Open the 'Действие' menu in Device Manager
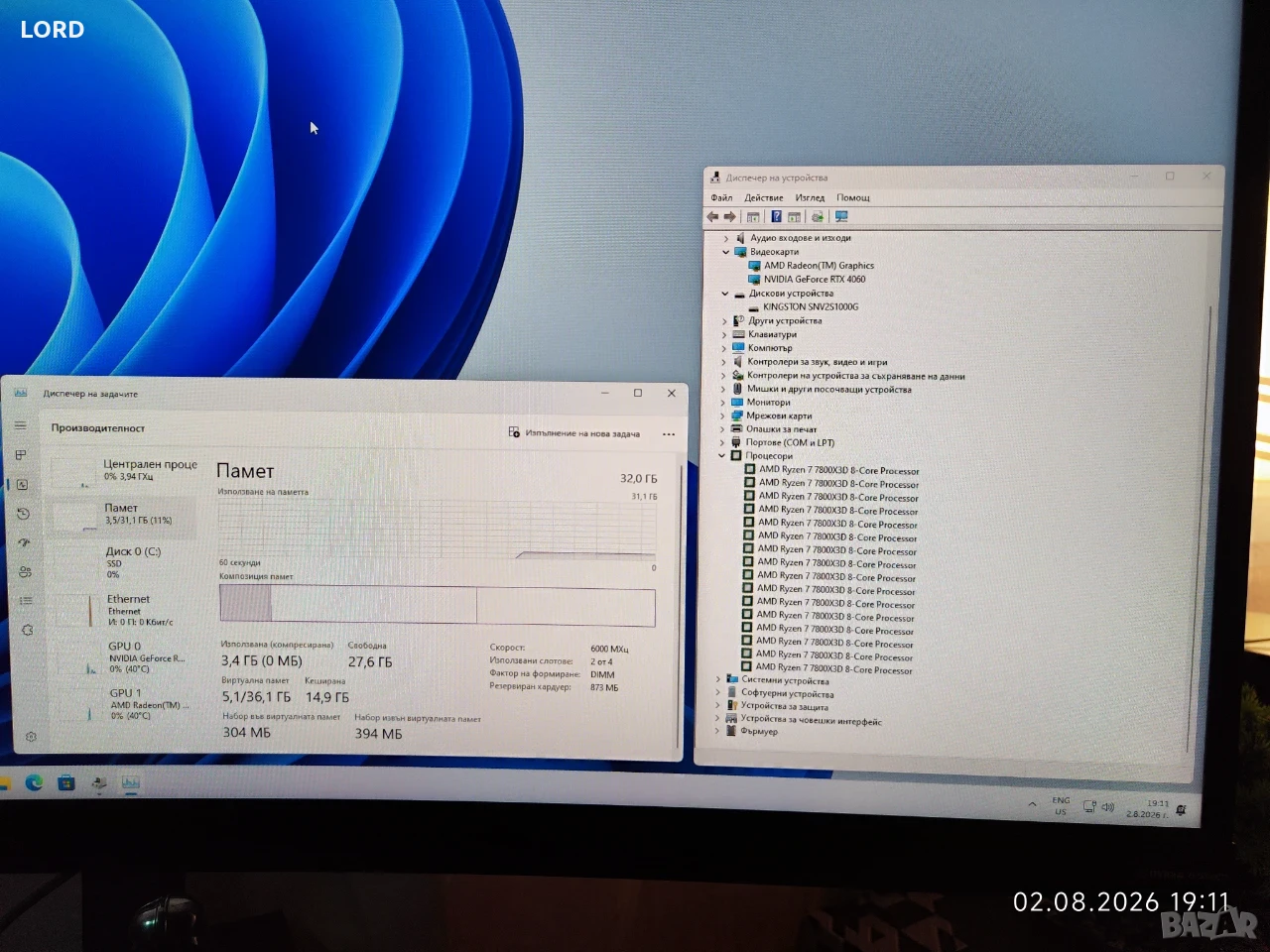 764,197
